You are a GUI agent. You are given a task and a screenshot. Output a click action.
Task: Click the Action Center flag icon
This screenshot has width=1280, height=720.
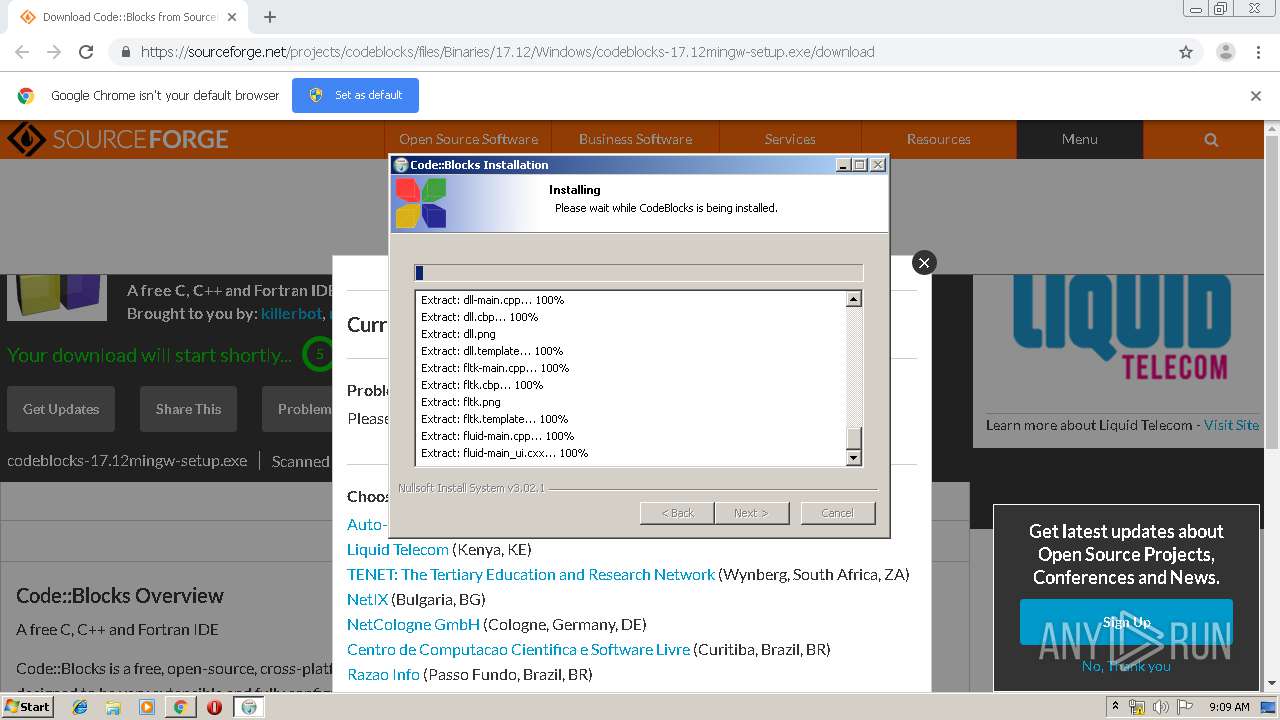click(x=1185, y=707)
